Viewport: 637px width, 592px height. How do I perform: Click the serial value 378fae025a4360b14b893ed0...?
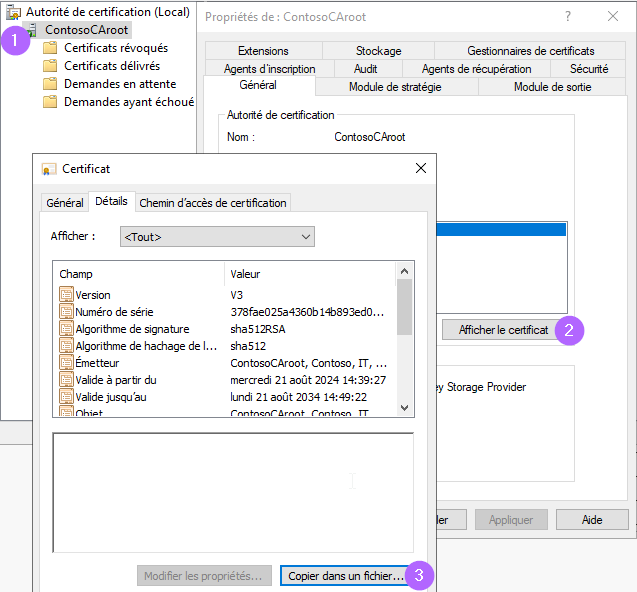pyautogui.click(x=307, y=312)
